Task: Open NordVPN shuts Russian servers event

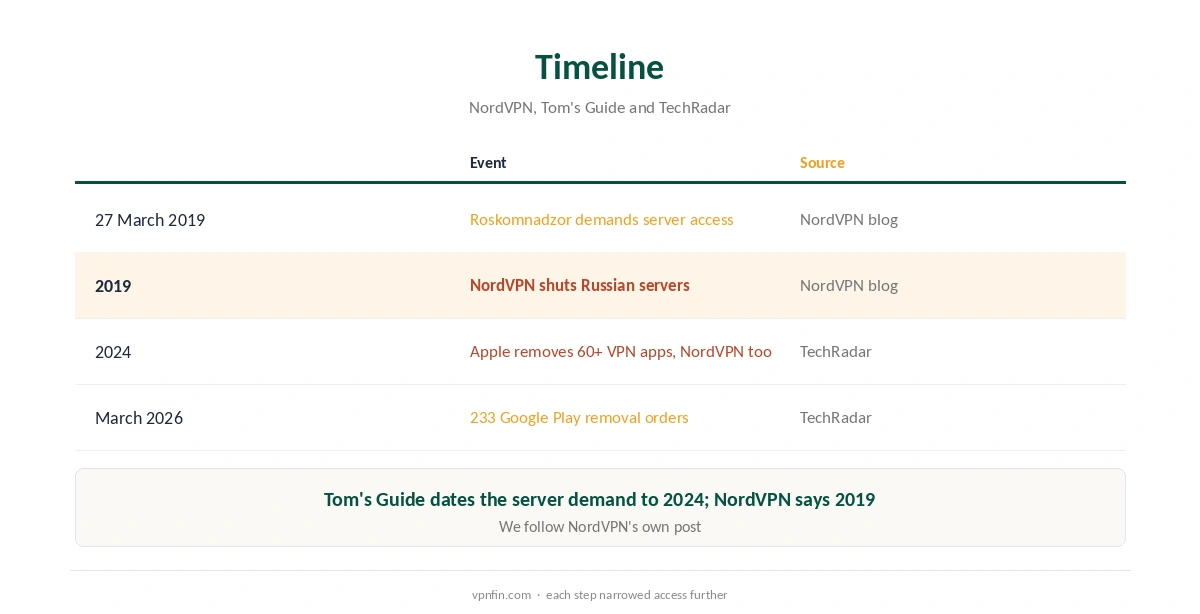Action: pyautogui.click(x=580, y=286)
